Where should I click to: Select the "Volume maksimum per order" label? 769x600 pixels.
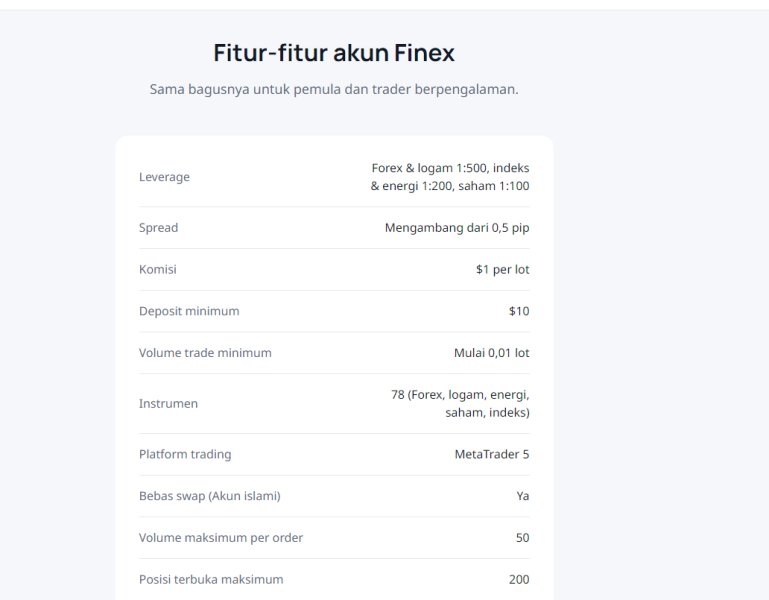[221, 538]
